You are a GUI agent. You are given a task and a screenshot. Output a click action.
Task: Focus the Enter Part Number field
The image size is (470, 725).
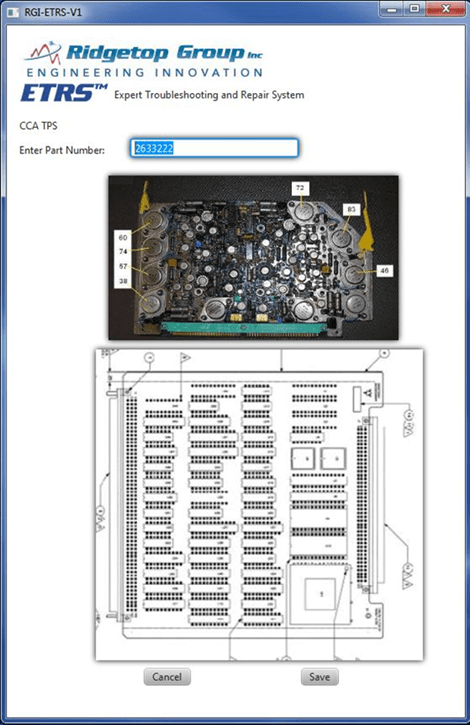[x=214, y=148]
